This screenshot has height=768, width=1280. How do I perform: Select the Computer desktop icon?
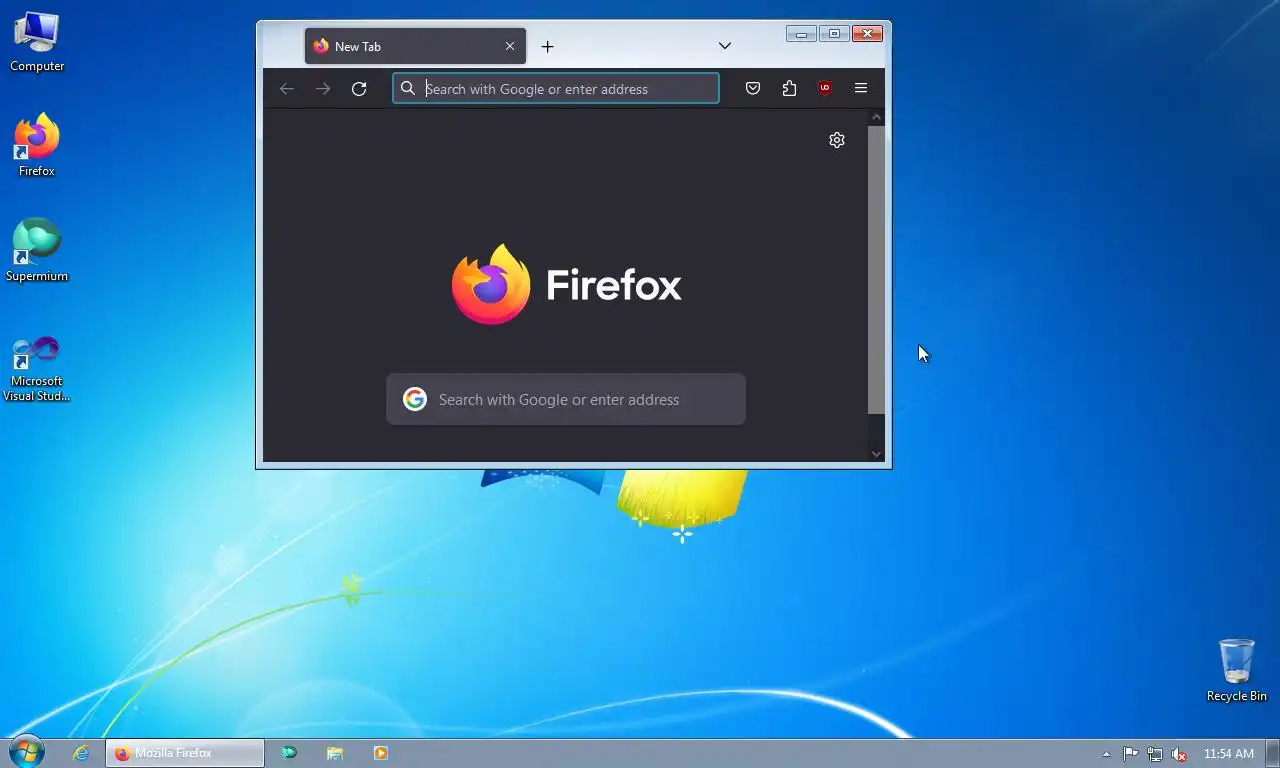[37, 42]
